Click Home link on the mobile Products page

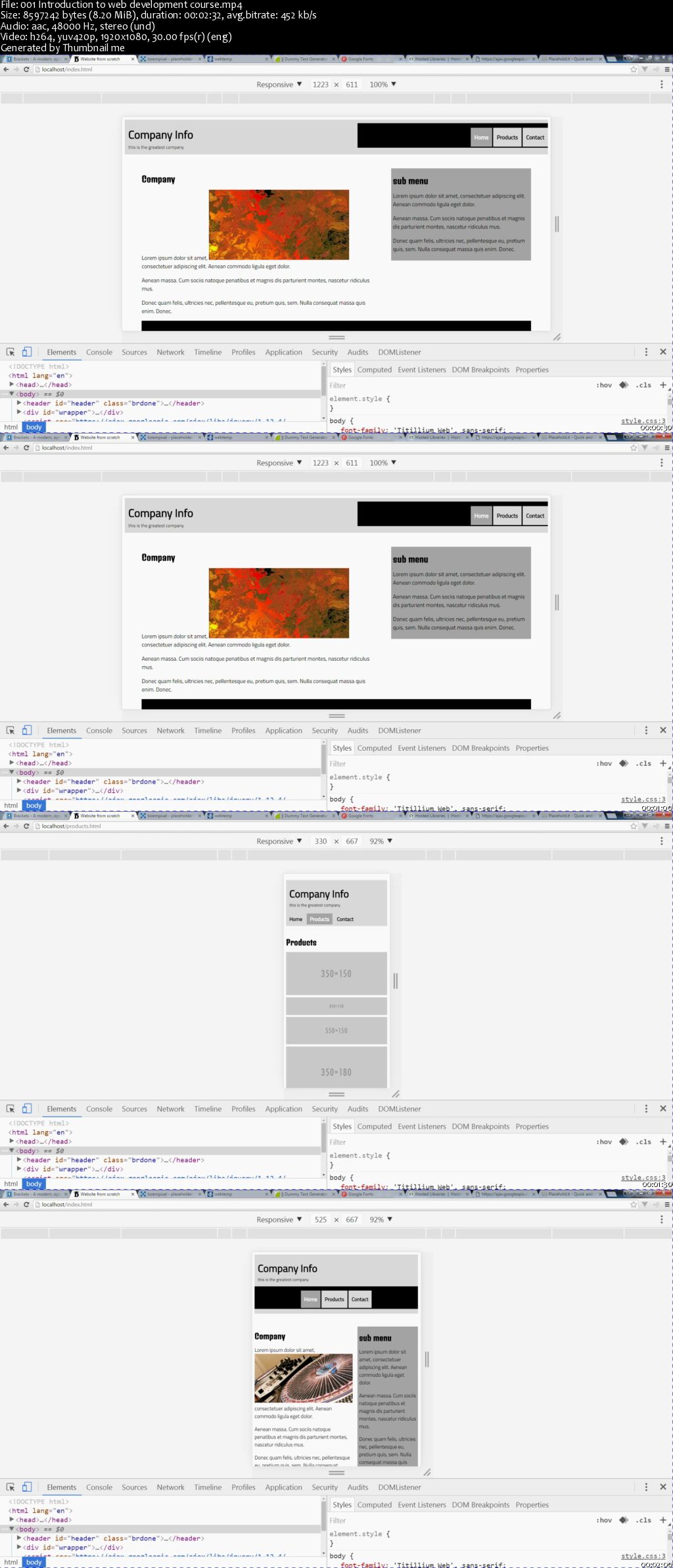(x=296, y=919)
